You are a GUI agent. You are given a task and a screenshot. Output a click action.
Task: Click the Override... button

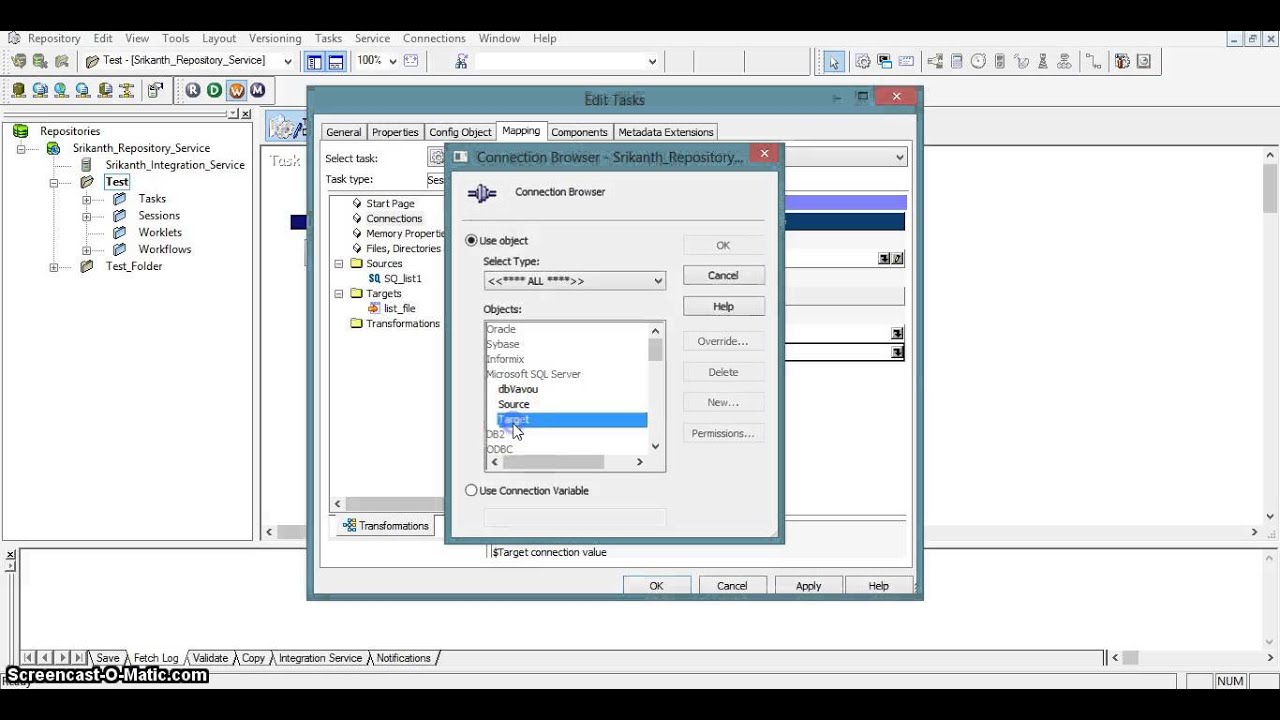pos(723,342)
